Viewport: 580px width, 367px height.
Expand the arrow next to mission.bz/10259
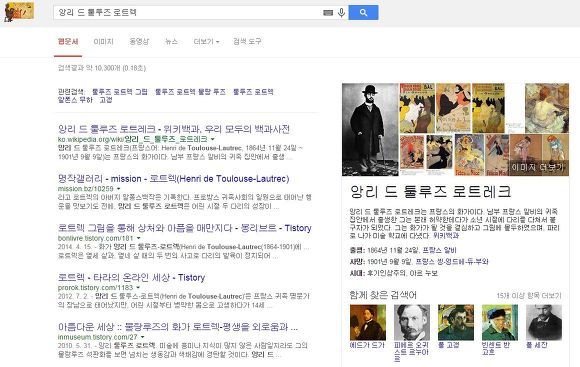118,189
